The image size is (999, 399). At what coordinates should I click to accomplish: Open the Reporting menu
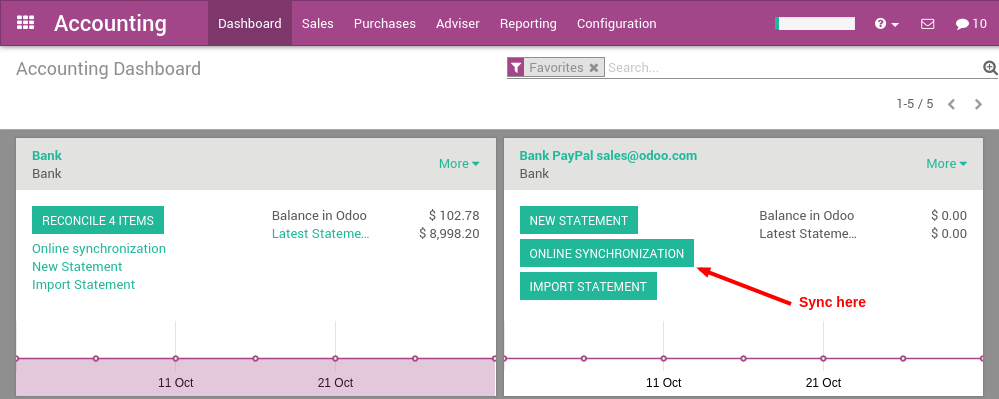(x=528, y=24)
